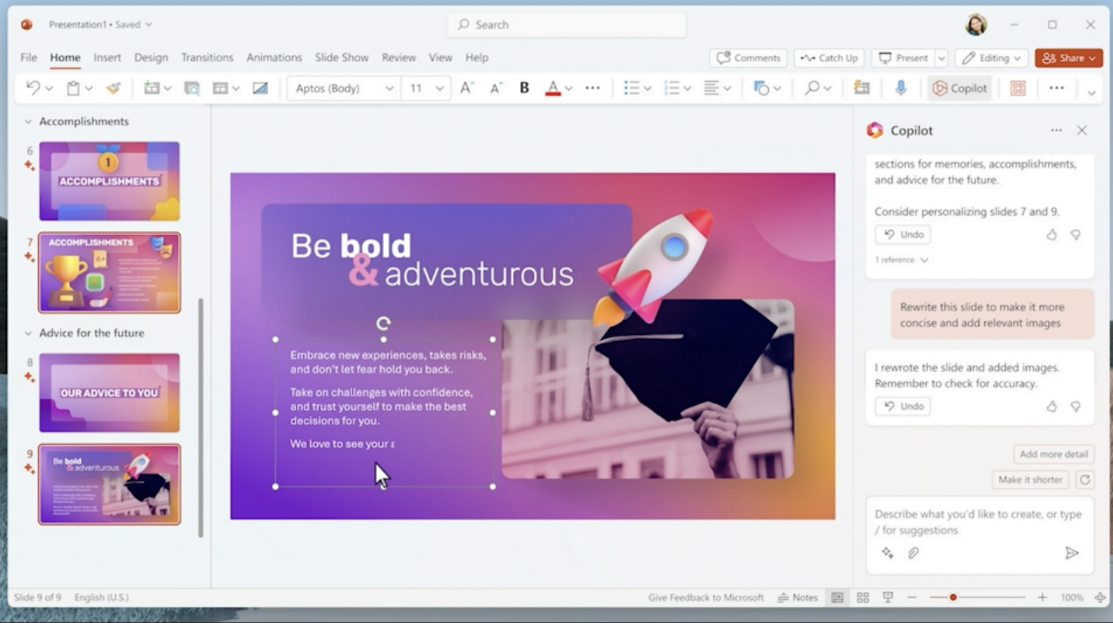
Task: Collapse the Accomplishments section
Action: click(x=27, y=122)
